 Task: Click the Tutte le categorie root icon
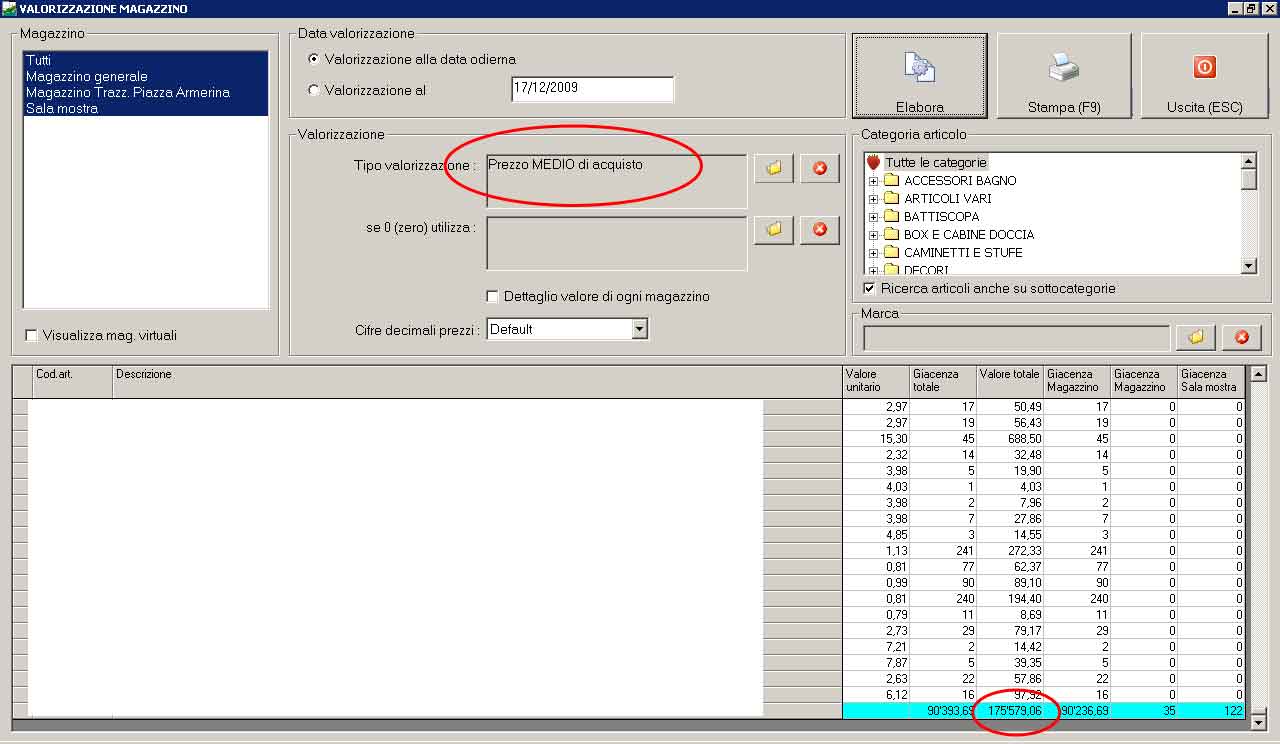click(874, 162)
